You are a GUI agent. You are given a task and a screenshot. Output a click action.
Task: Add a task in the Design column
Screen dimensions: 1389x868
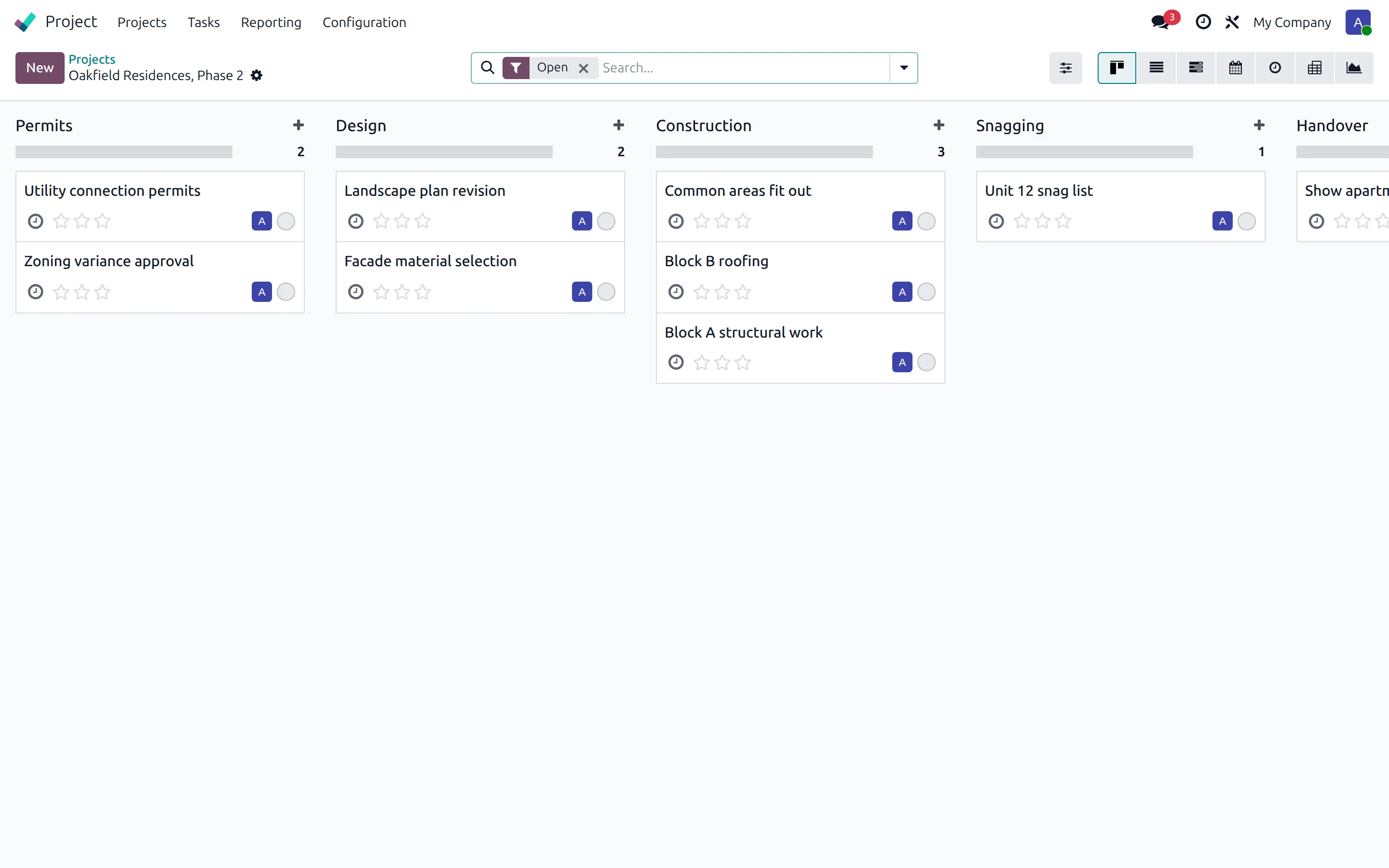click(619, 125)
